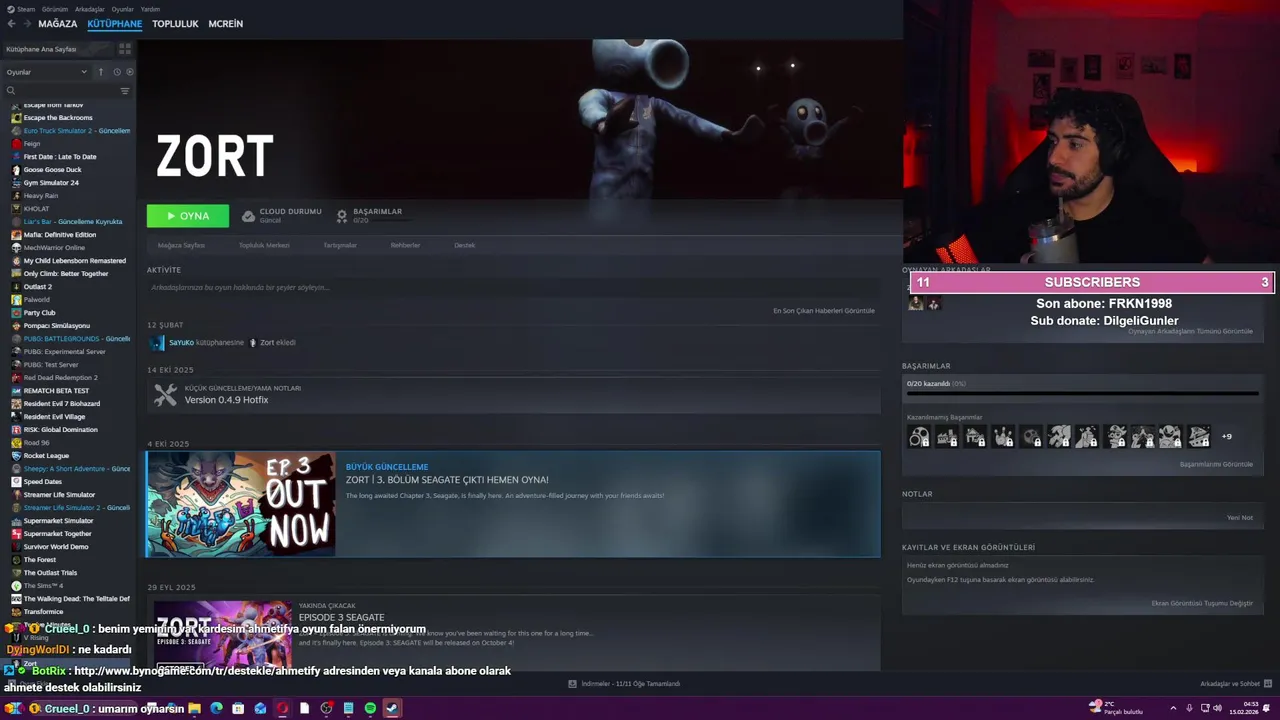Click the +9 more achievements indicator
Screen dimensions: 1280x720
[x=1227, y=436]
